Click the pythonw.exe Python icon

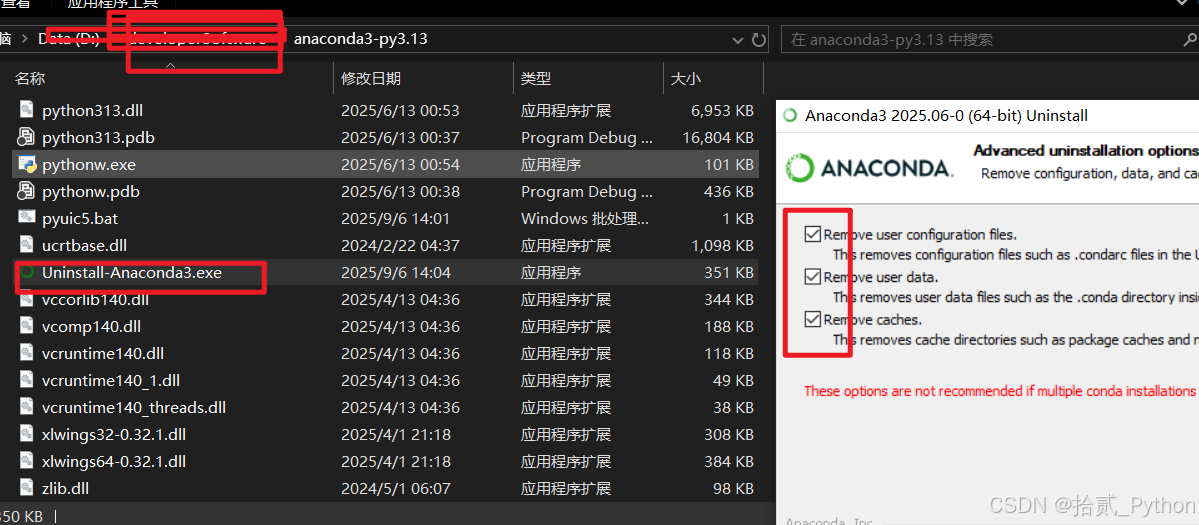pos(26,164)
